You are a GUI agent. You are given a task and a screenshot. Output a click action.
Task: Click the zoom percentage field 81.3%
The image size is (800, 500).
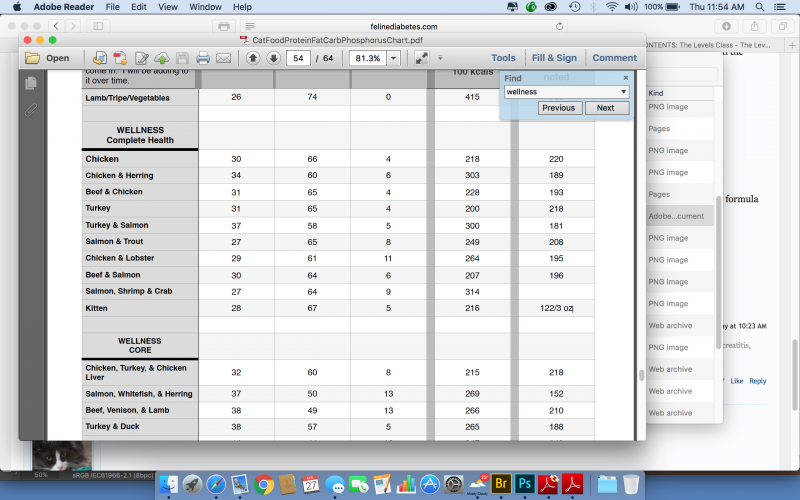368,58
